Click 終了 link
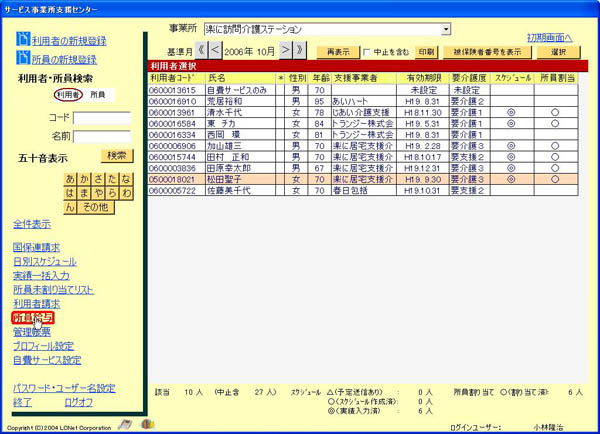This screenshot has width=600, height=434. point(22,402)
